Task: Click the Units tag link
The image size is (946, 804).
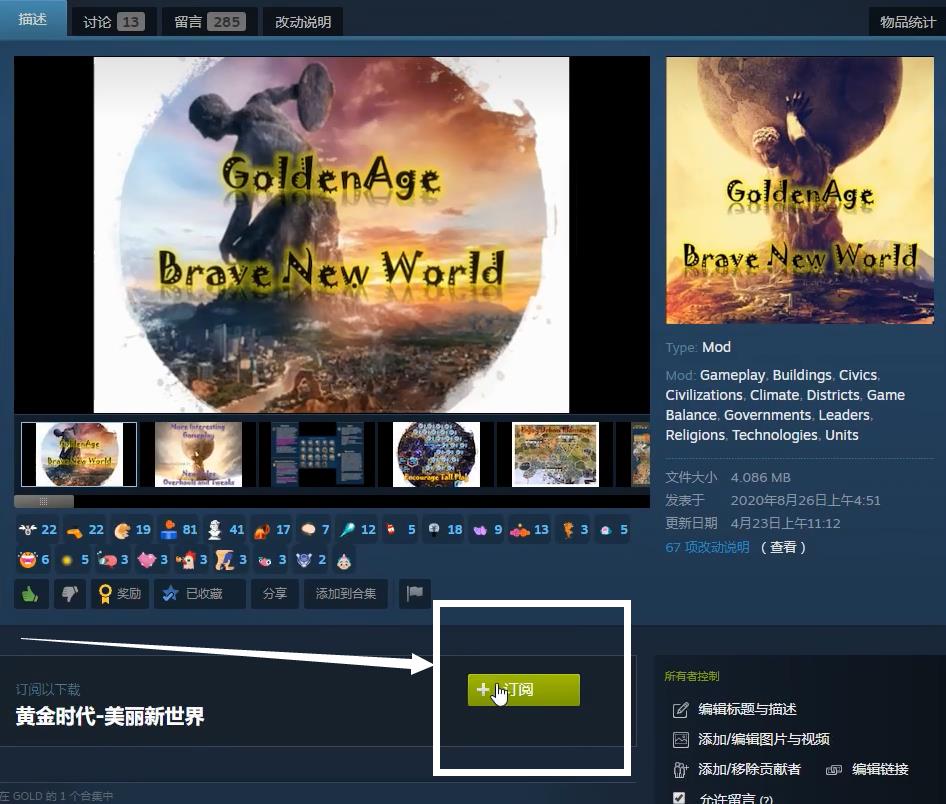Action: pyautogui.click(x=842, y=435)
